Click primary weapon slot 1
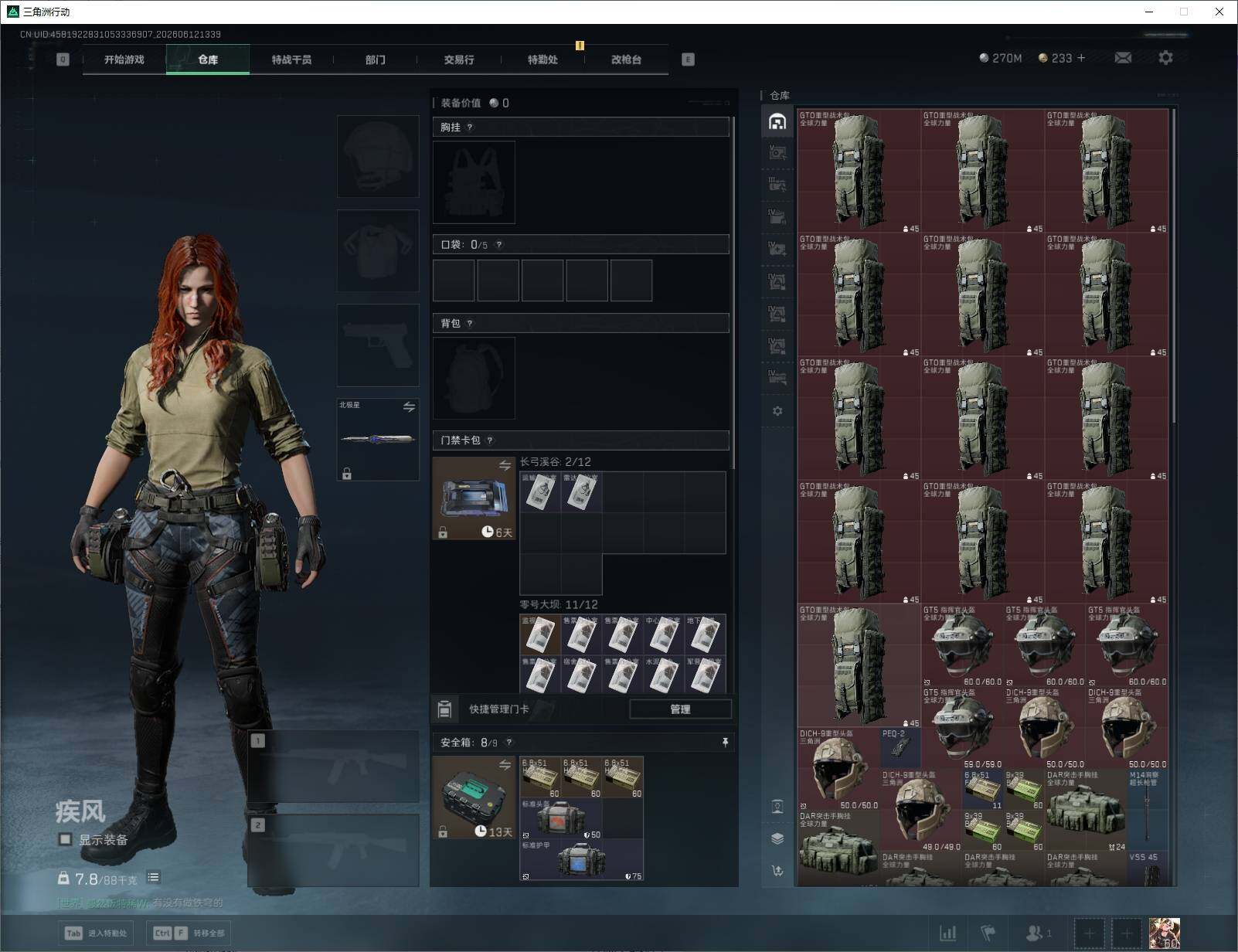Viewport: 1238px width, 952px height. pos(334,767)
